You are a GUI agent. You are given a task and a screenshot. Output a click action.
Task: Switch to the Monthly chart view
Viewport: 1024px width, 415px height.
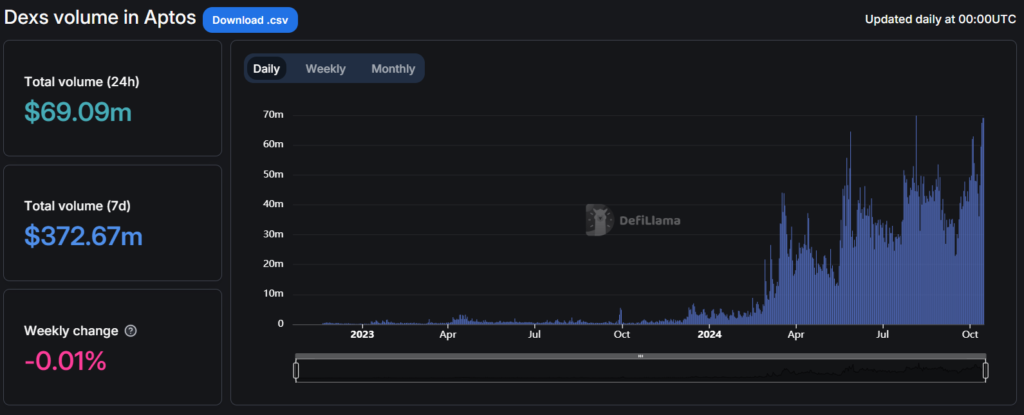click(393, 69)
